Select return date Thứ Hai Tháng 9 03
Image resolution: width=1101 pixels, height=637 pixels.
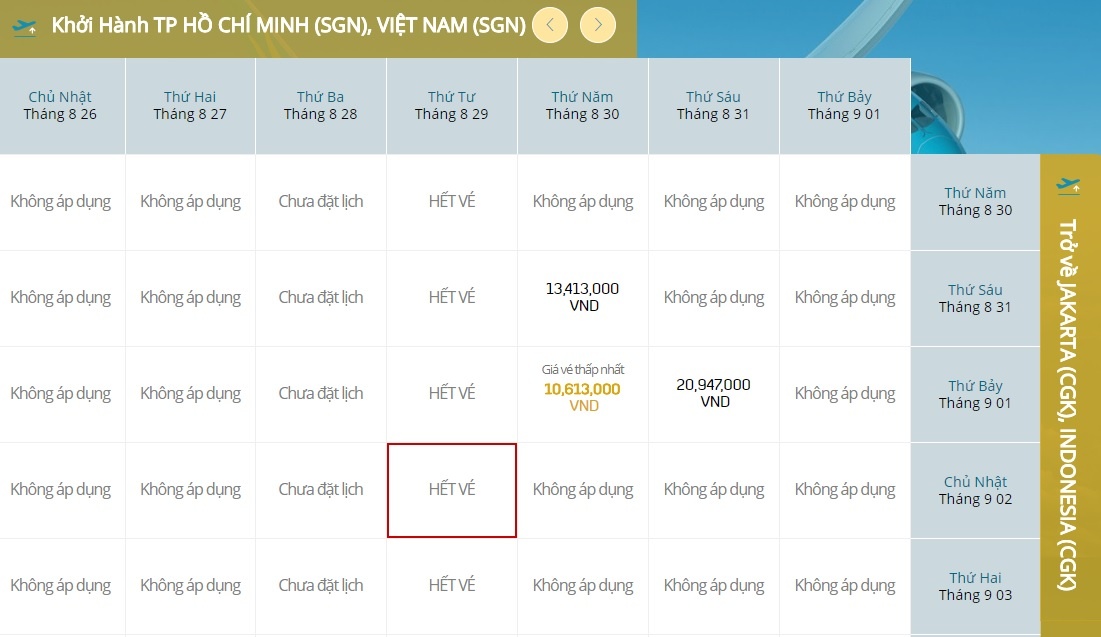click(x=974, y=585)
